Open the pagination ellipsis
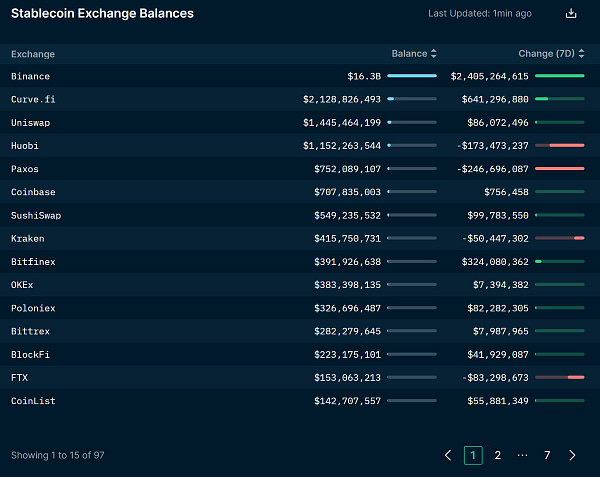This screenshot has height=477, width=600. coord(522,455)
